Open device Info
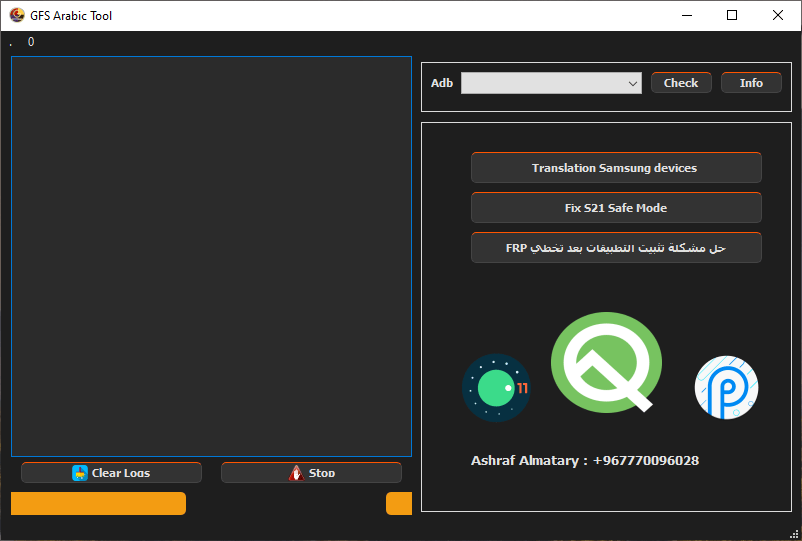 (751, 83)
